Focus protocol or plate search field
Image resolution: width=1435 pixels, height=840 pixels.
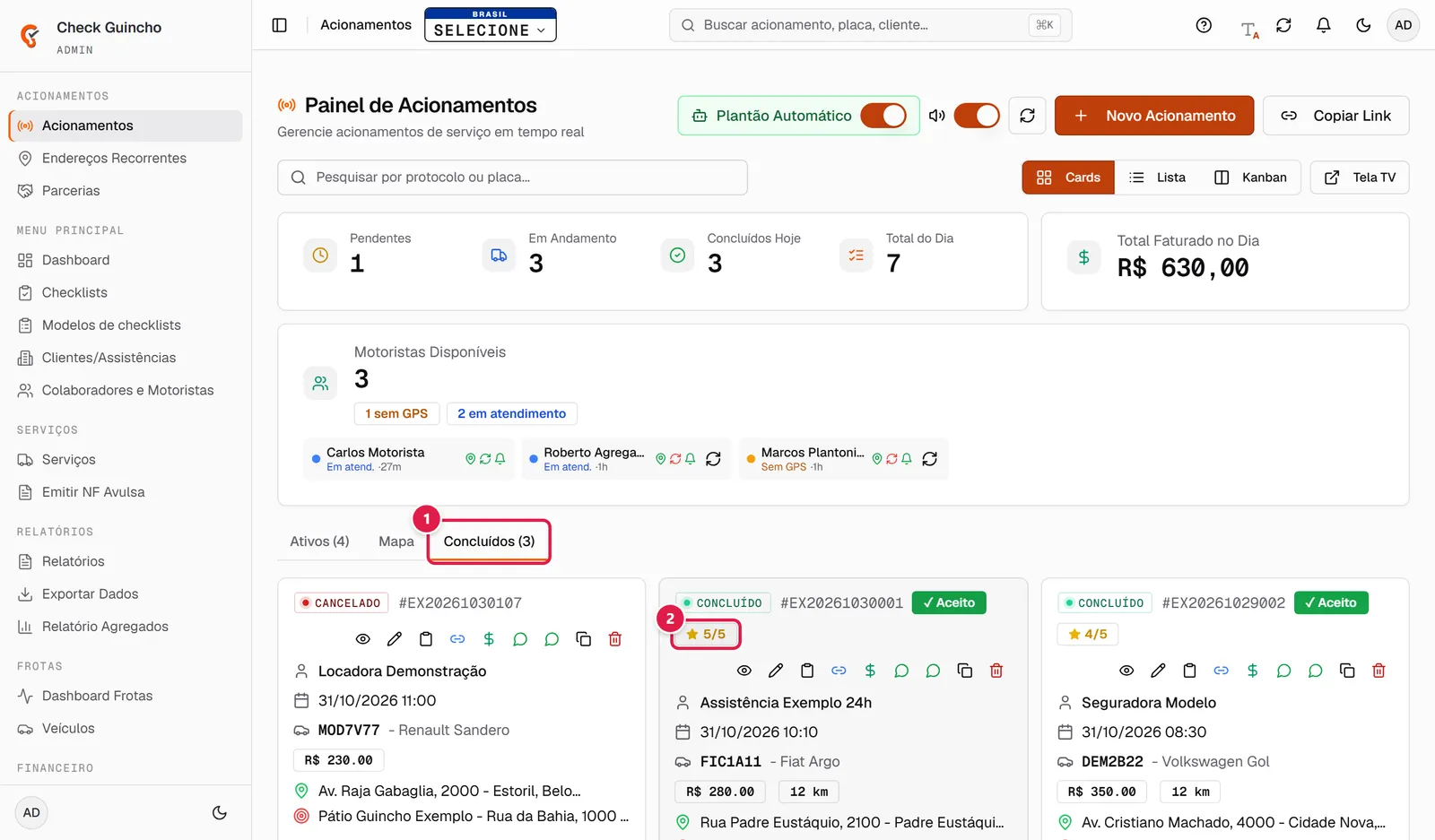point(512,178)
